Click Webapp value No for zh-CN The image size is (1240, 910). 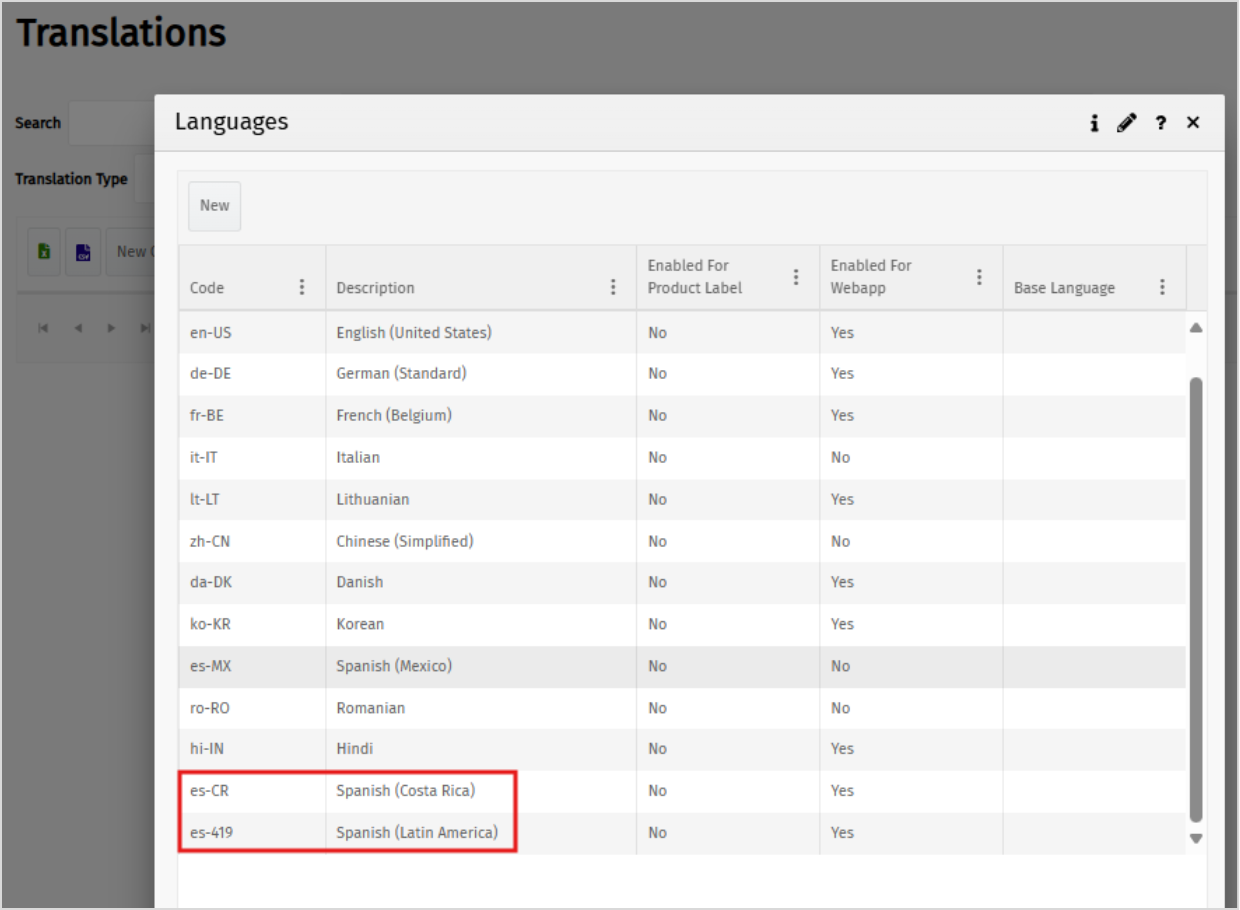click(x=840, y=541)
